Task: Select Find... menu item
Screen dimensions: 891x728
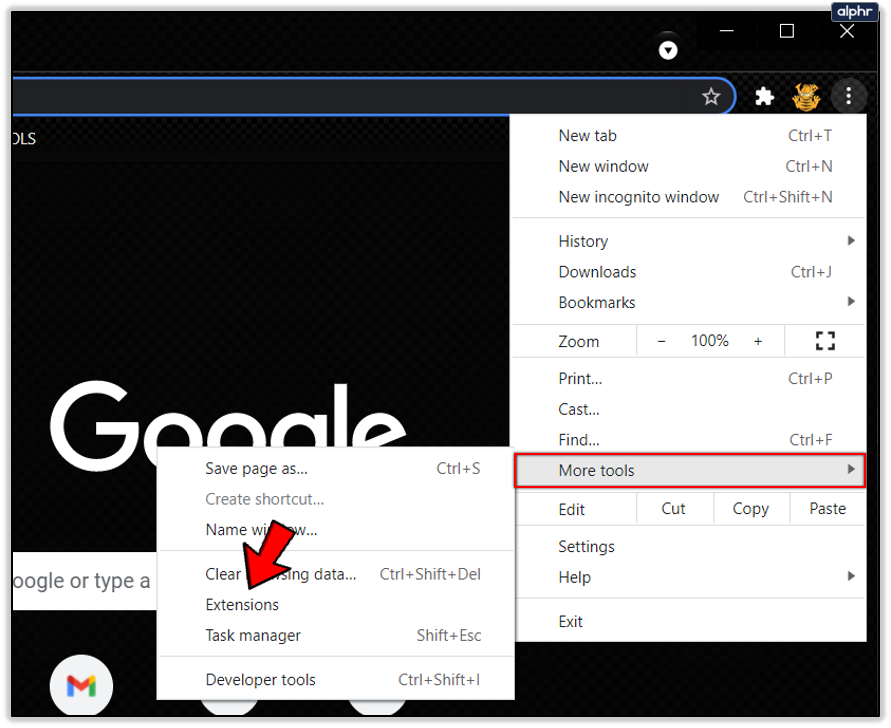Action: 689,439
